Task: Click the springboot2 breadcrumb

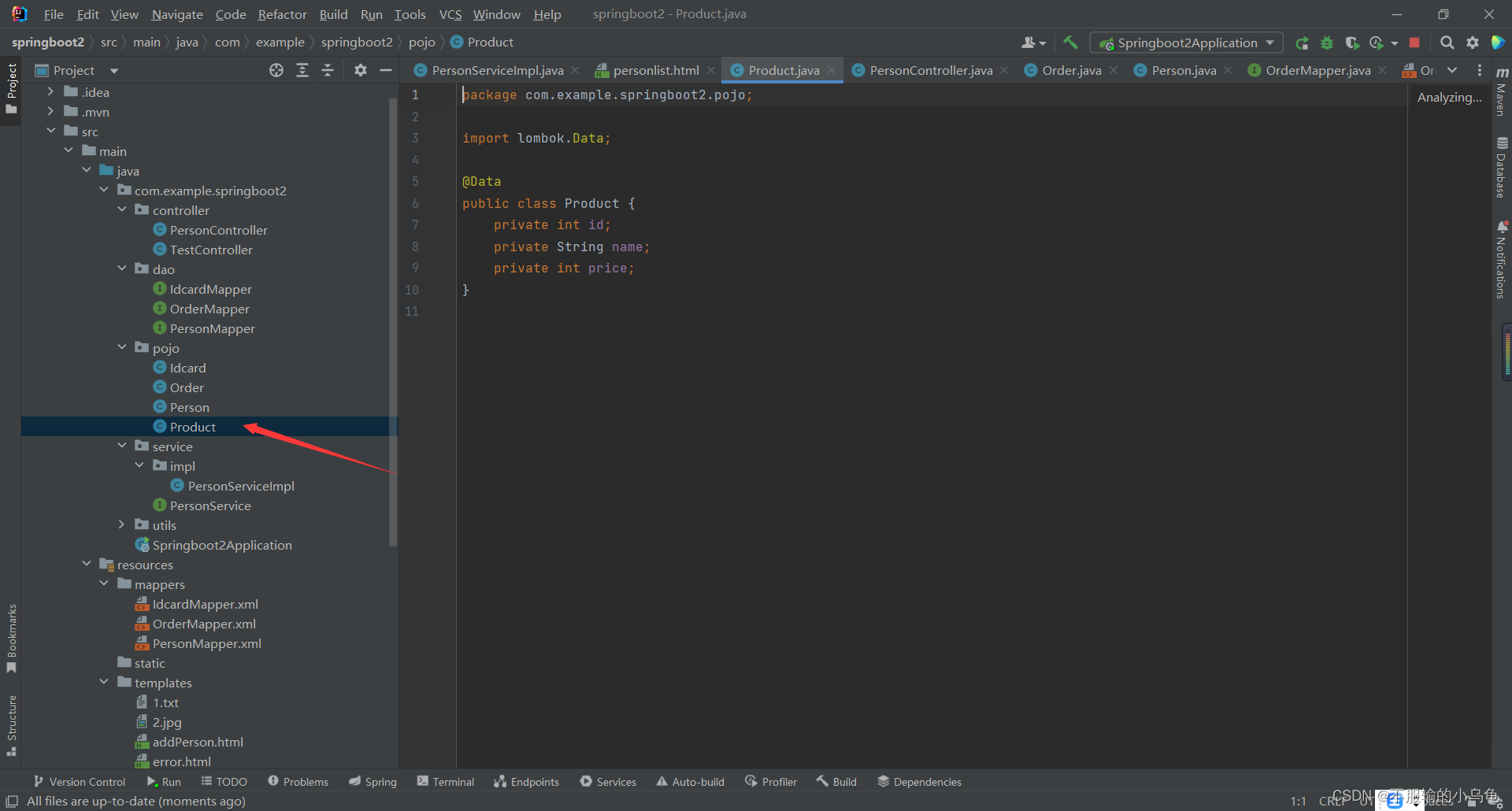Action: (357, 43)
